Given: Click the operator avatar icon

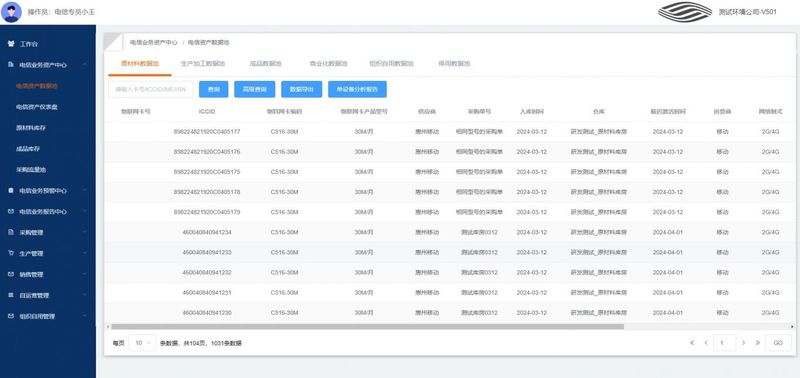Looking at the screenshot, I should 11,12.
